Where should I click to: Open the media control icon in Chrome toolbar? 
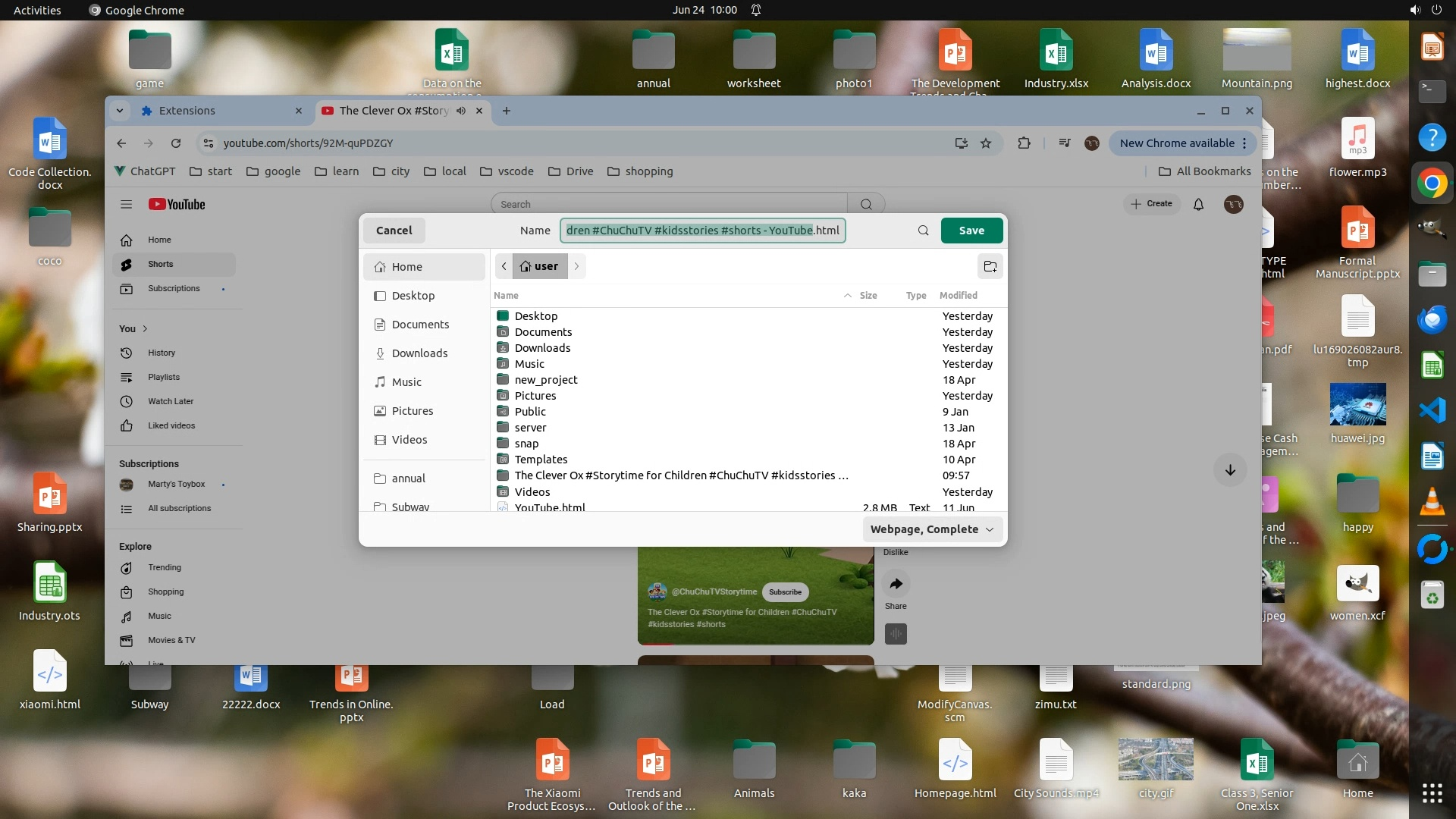(x=1065, y=143)
